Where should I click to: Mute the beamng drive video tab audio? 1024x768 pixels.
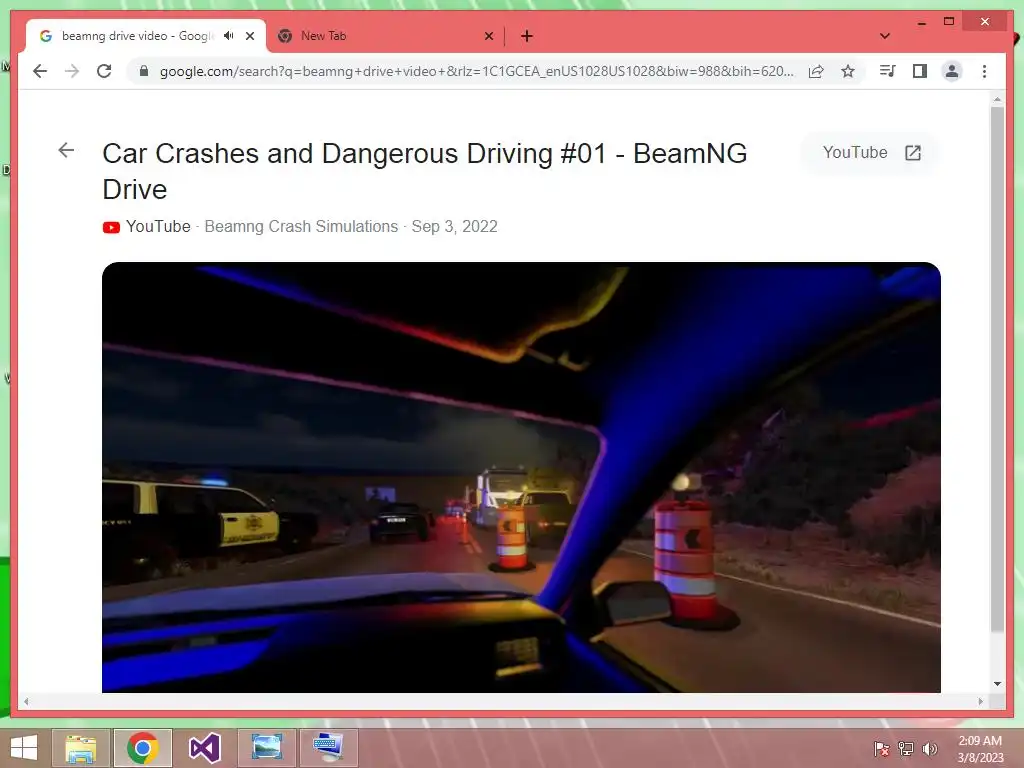tap(228, 36)
